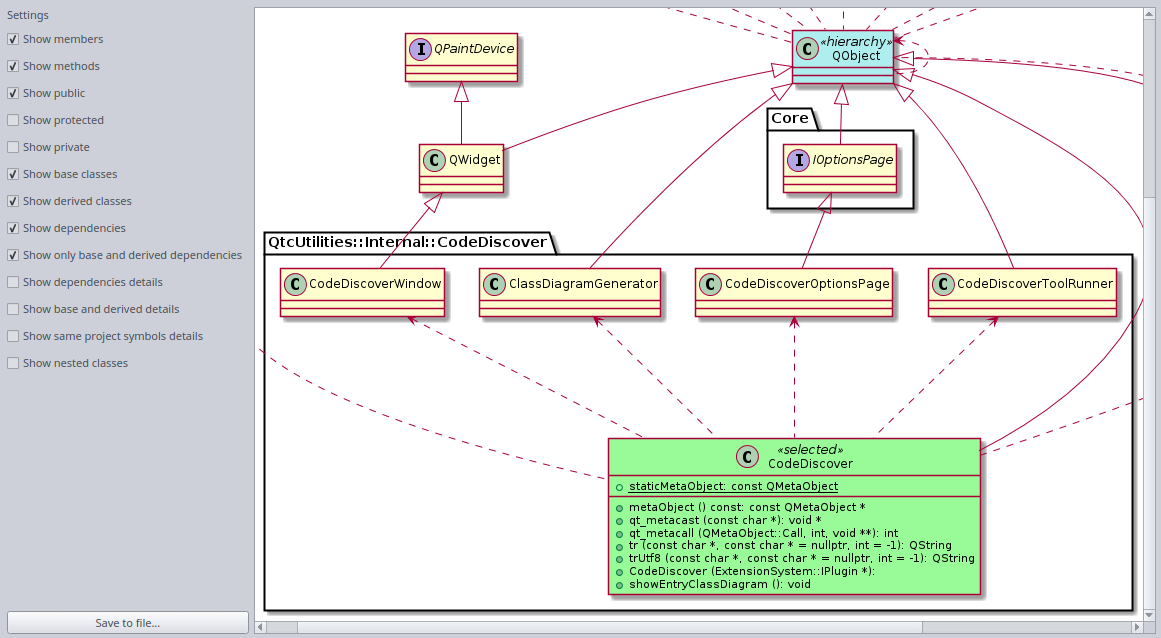Image resolution: width=1161 pixels, height=638 pixels.
Task: Click the QObject class icon
Action: pyautogui.click(x=806, y=49)
